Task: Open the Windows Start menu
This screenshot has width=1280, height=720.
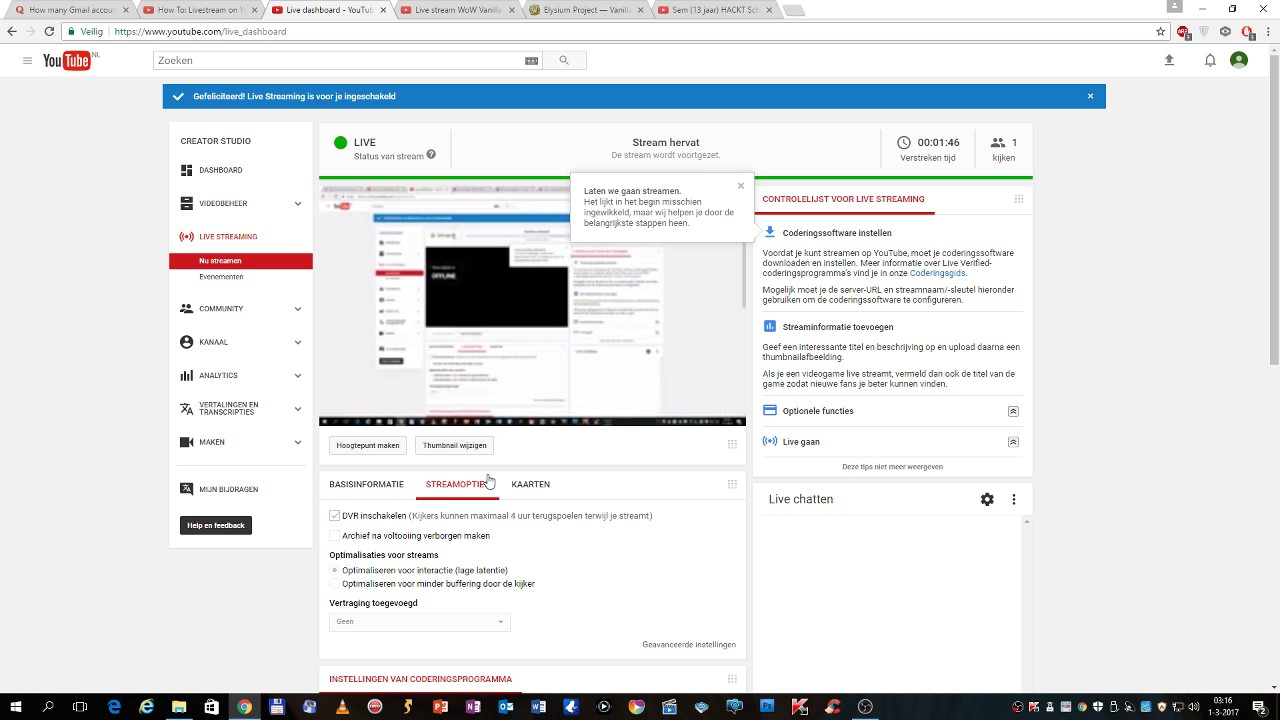Action: click(15, 707)
